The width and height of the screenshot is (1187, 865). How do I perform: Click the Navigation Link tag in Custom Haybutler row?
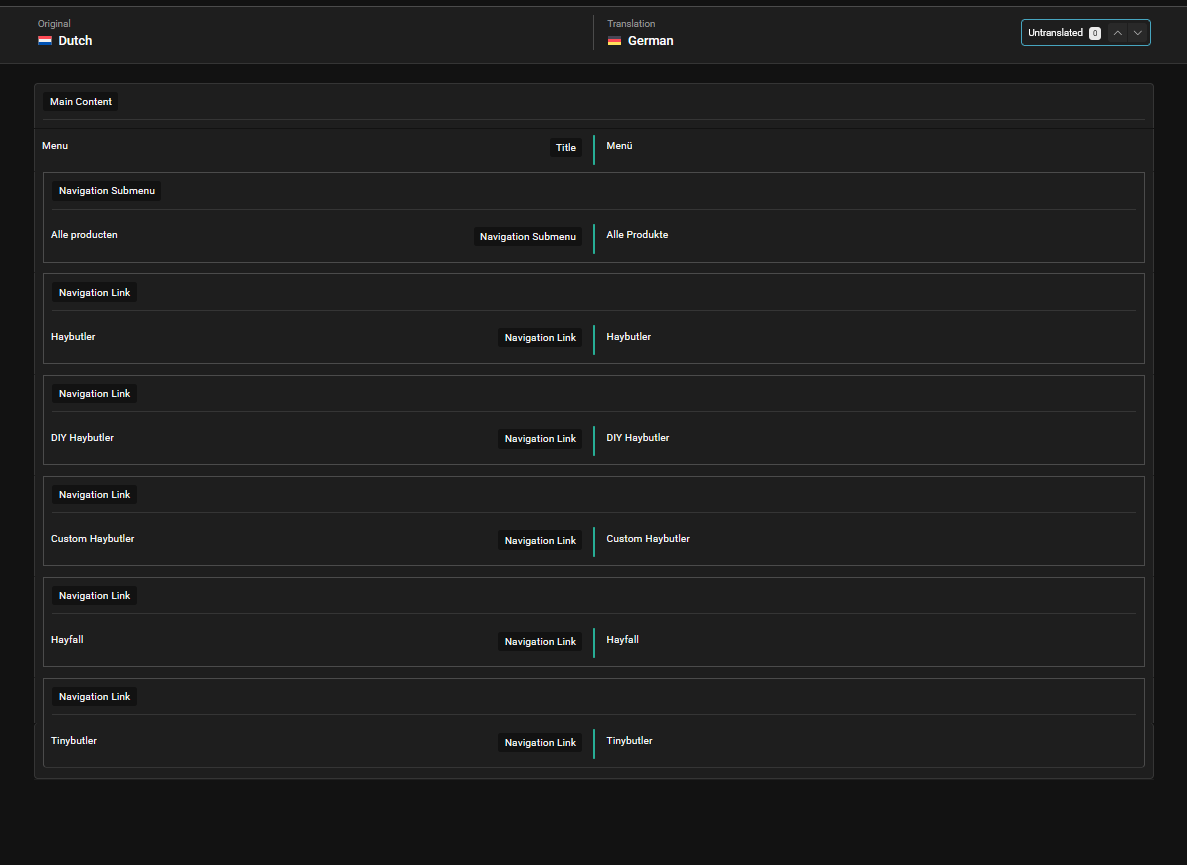point(540,540)
